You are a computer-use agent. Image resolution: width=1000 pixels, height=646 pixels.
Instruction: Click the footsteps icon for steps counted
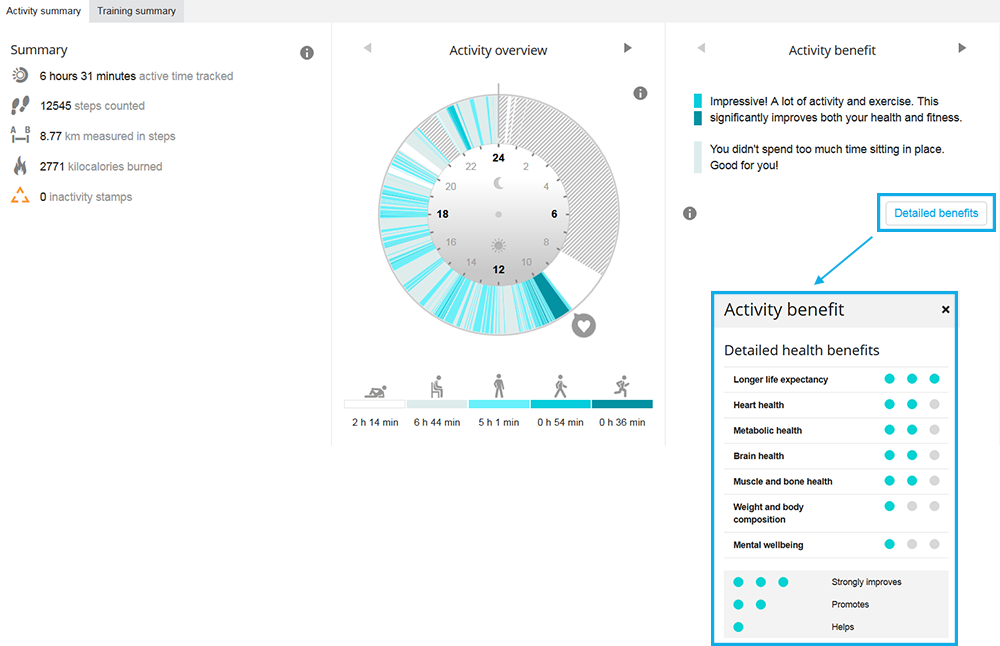(x=20, y=106)
